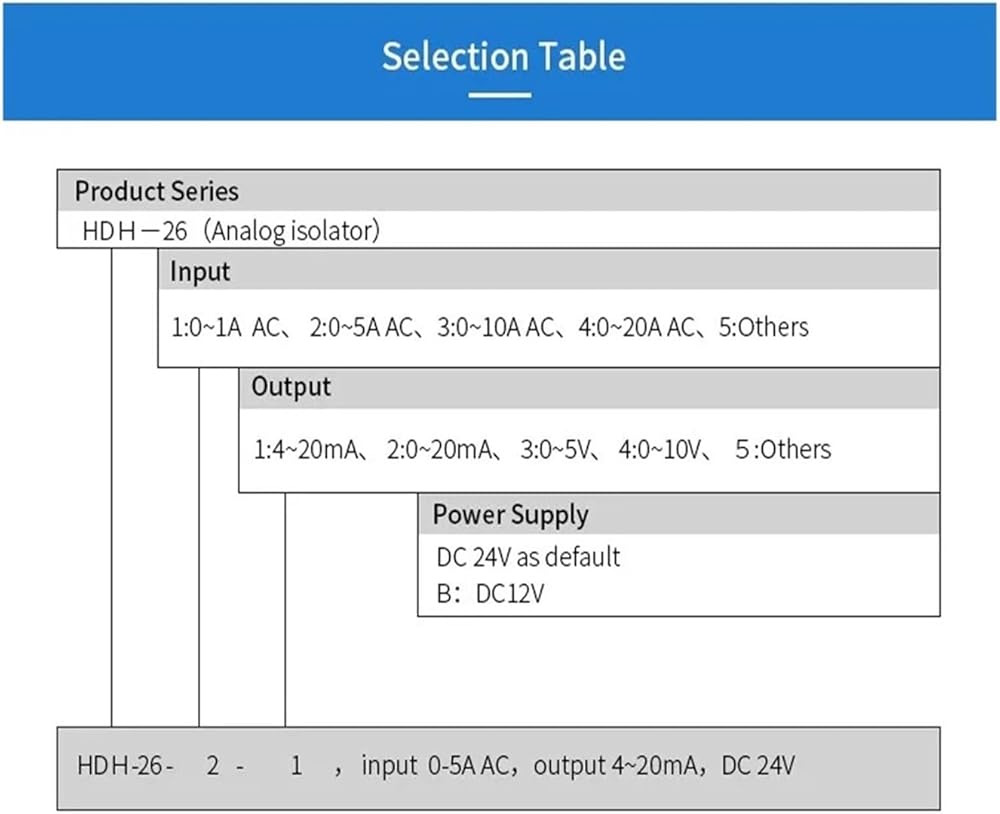
Task: Click the HDH-26- model prefix in example
Action: coord(125,766)
